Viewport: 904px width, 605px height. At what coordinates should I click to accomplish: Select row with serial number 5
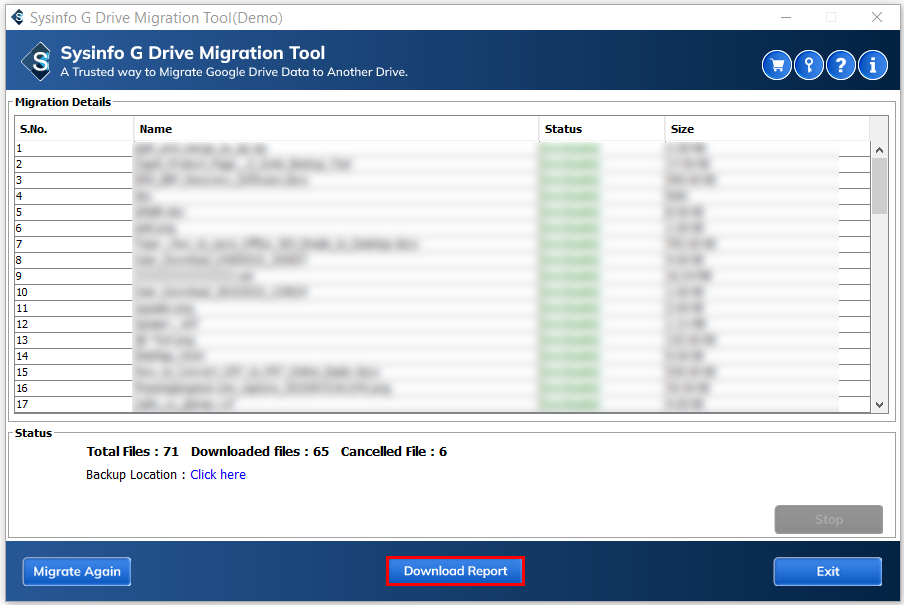[442, 212]
